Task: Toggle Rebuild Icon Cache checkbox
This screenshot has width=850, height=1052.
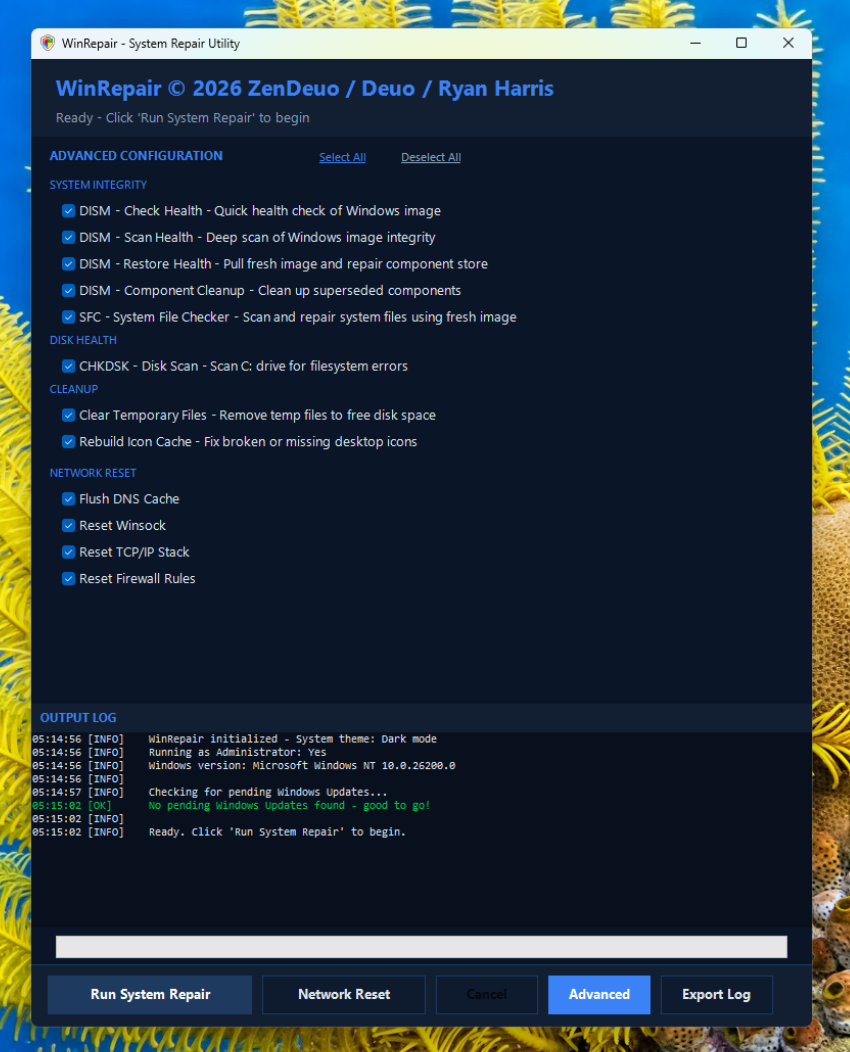Action: click(x=69, y=442)
